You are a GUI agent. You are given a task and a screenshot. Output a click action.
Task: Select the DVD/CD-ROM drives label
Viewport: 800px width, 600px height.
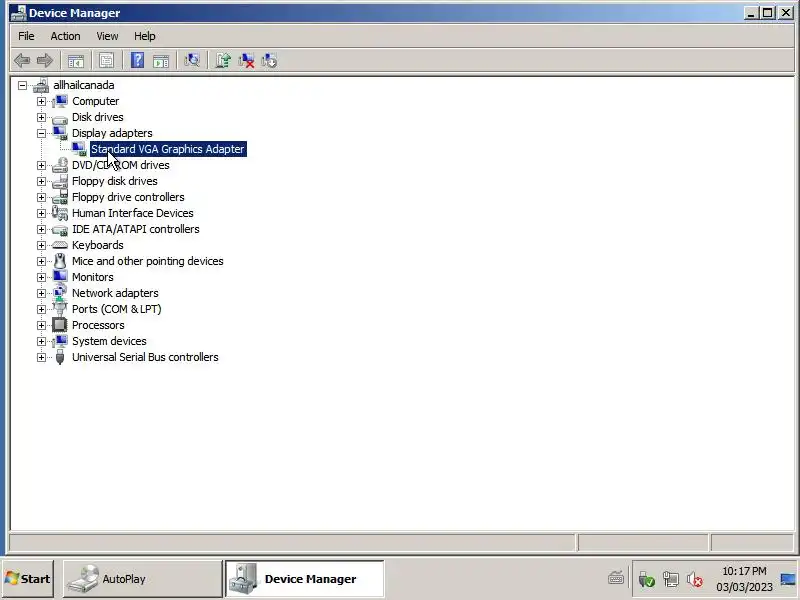tap(120, 165)
